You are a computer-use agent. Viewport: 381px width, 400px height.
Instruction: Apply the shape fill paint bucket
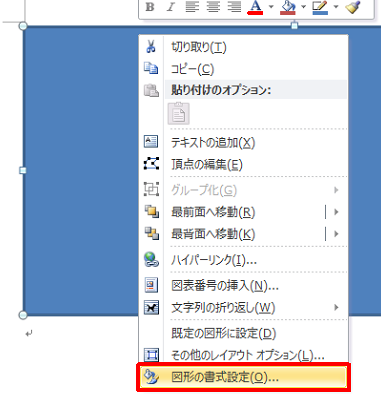[288, 7]
